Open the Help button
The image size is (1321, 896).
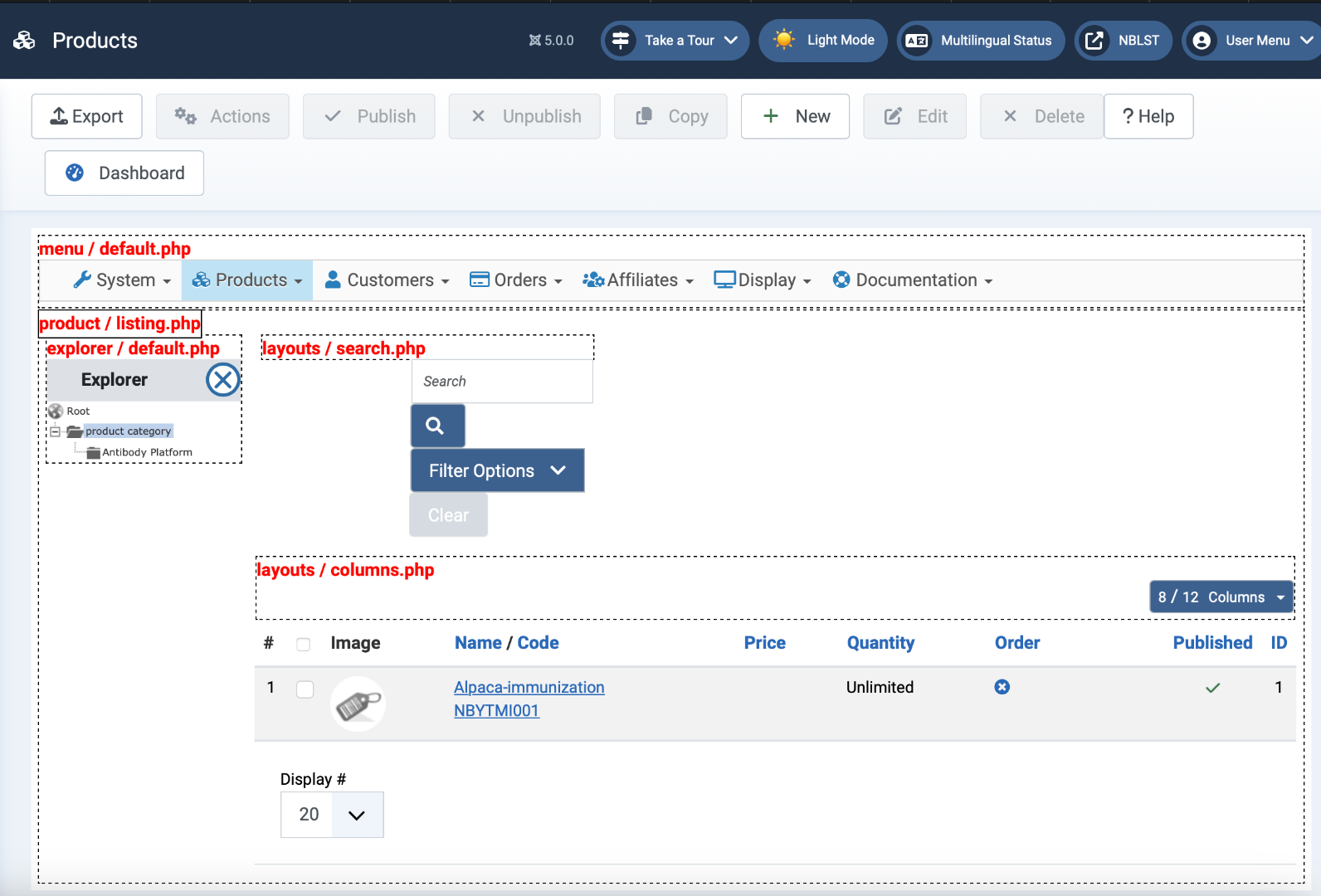pos(1148,116)
